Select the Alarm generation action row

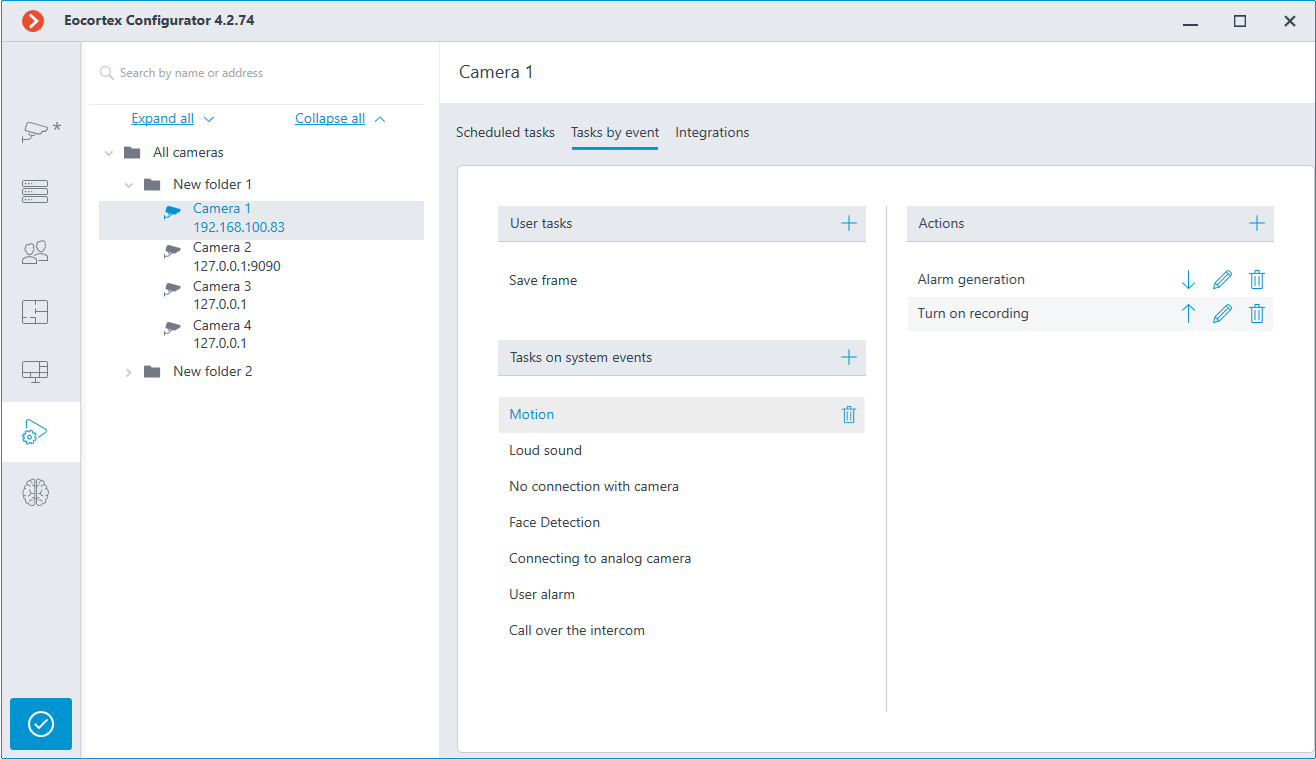tap(1090, 280)
